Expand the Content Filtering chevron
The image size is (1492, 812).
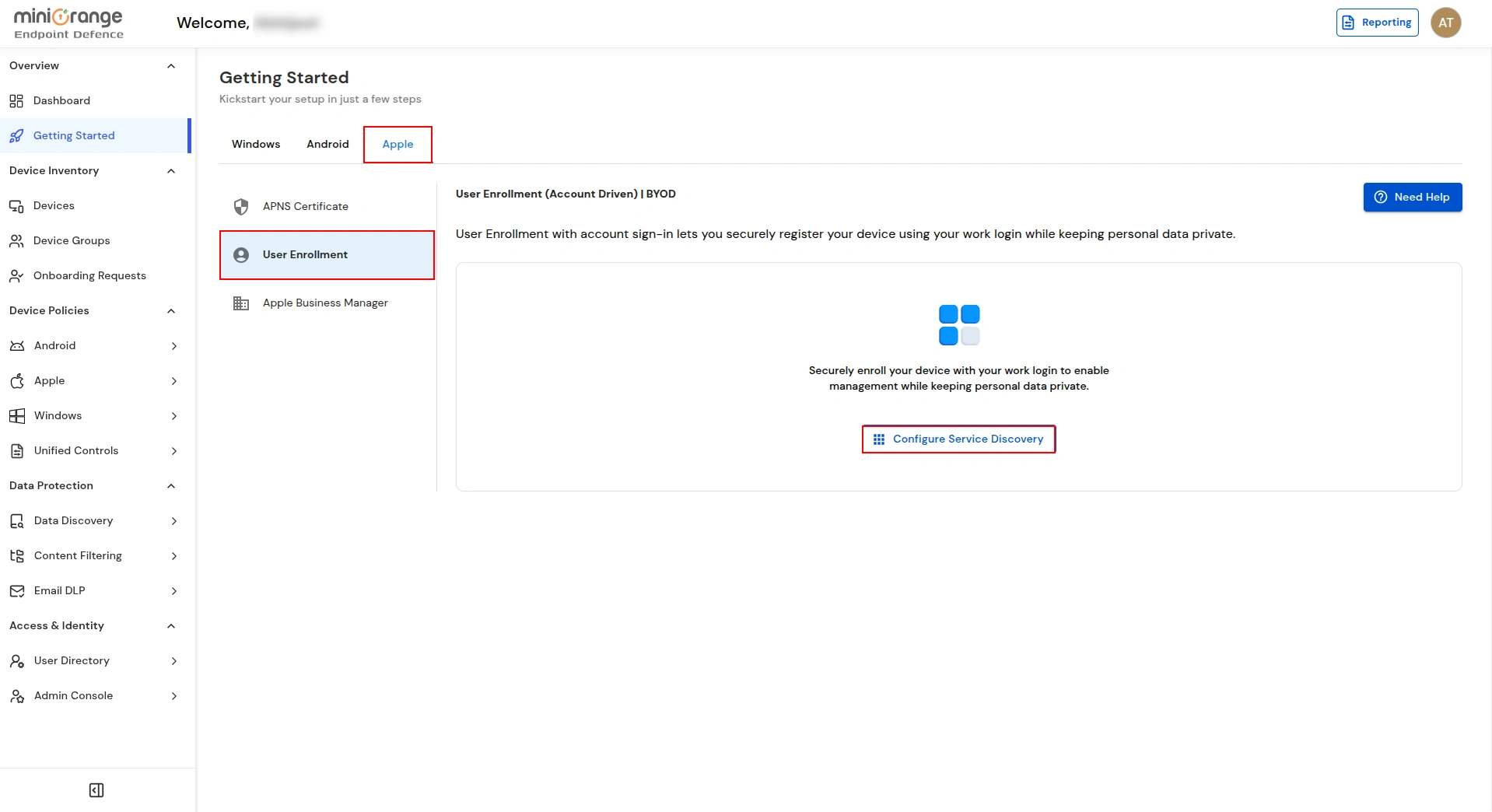[174, 555]
